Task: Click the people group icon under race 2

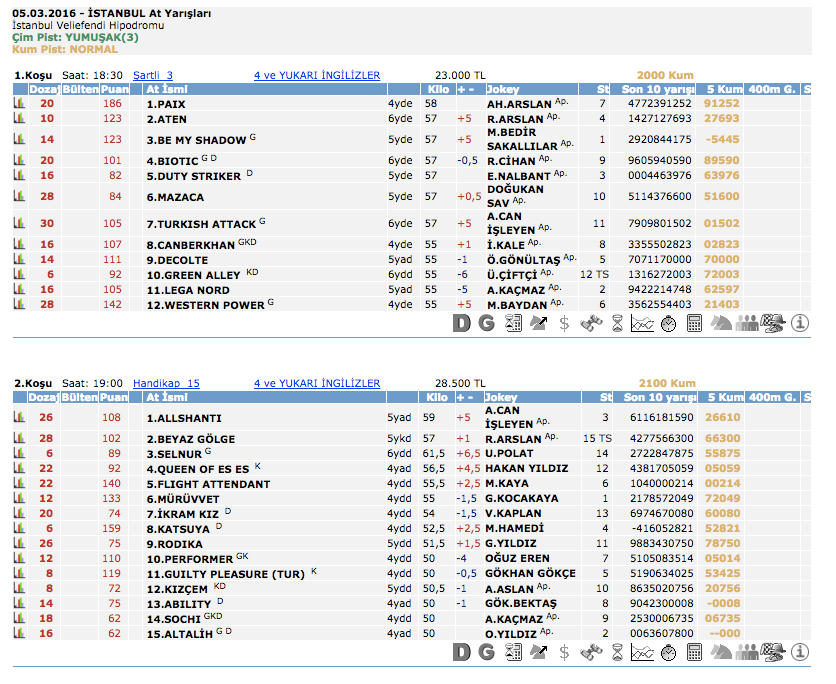Action: (x=747, y=653)
